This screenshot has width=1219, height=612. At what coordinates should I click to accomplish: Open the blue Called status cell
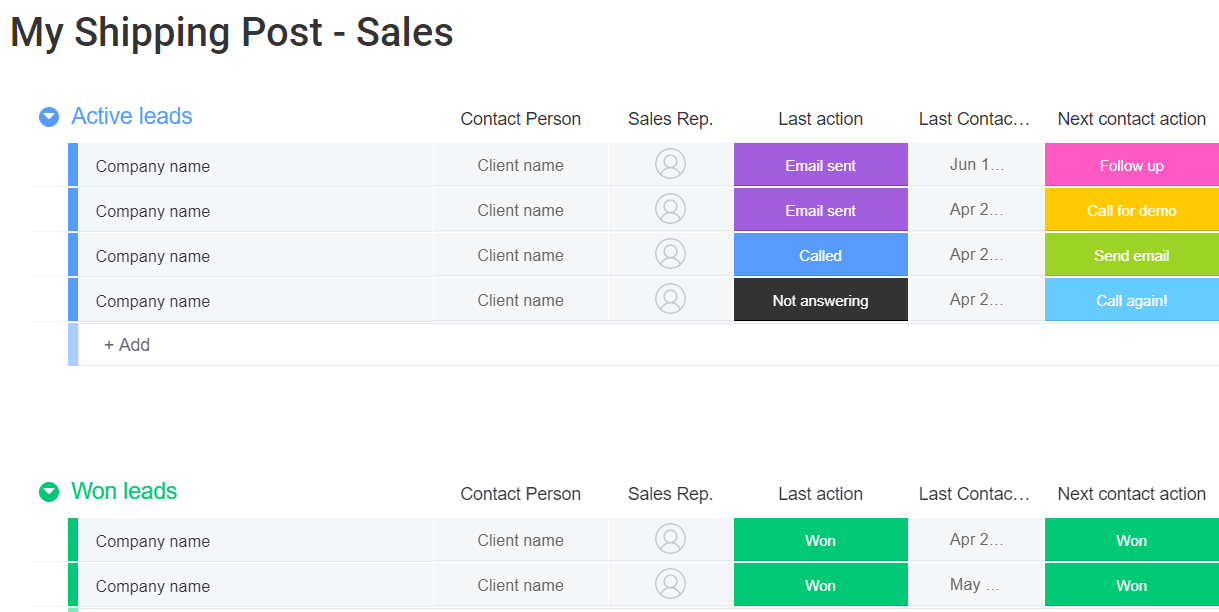pyautogui.click(x=821, y=255)
